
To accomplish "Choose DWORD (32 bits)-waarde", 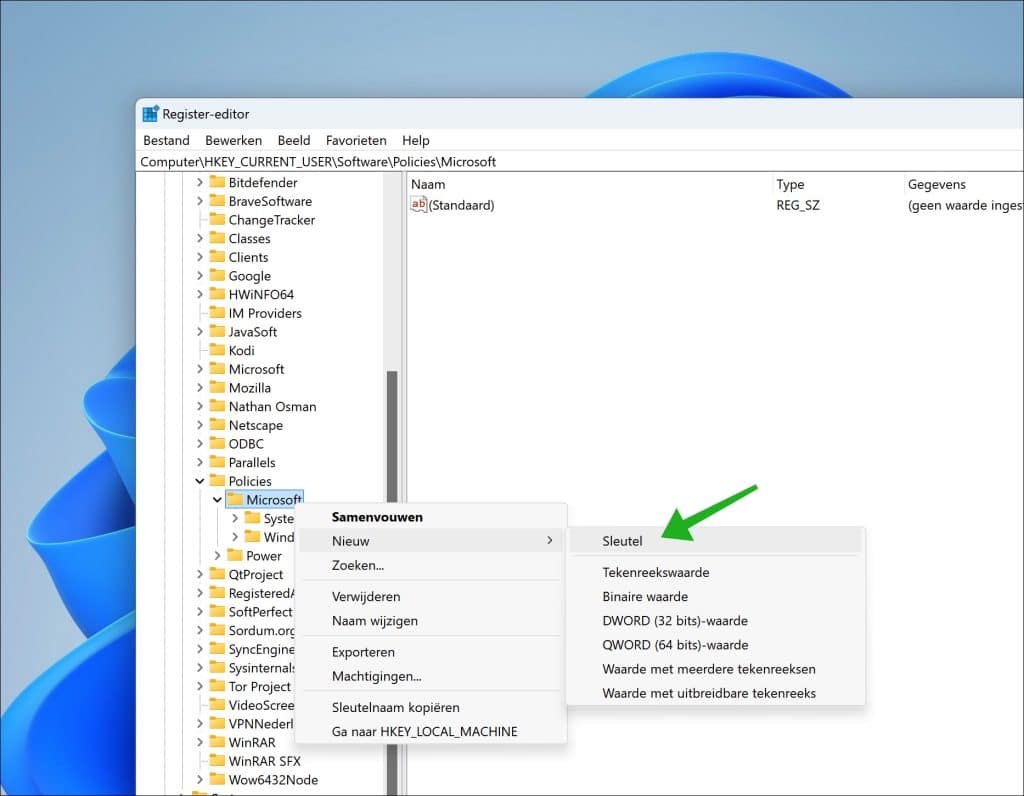I will [716, 620].
